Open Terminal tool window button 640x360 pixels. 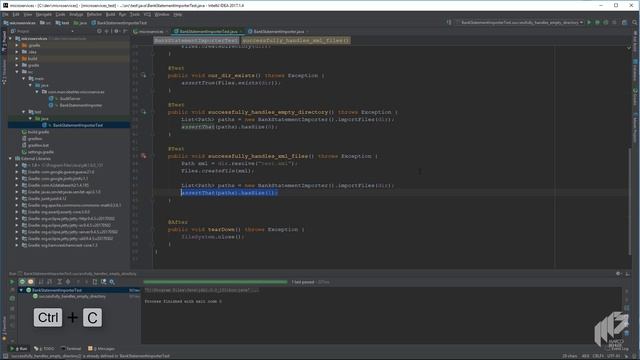(71, 349)
